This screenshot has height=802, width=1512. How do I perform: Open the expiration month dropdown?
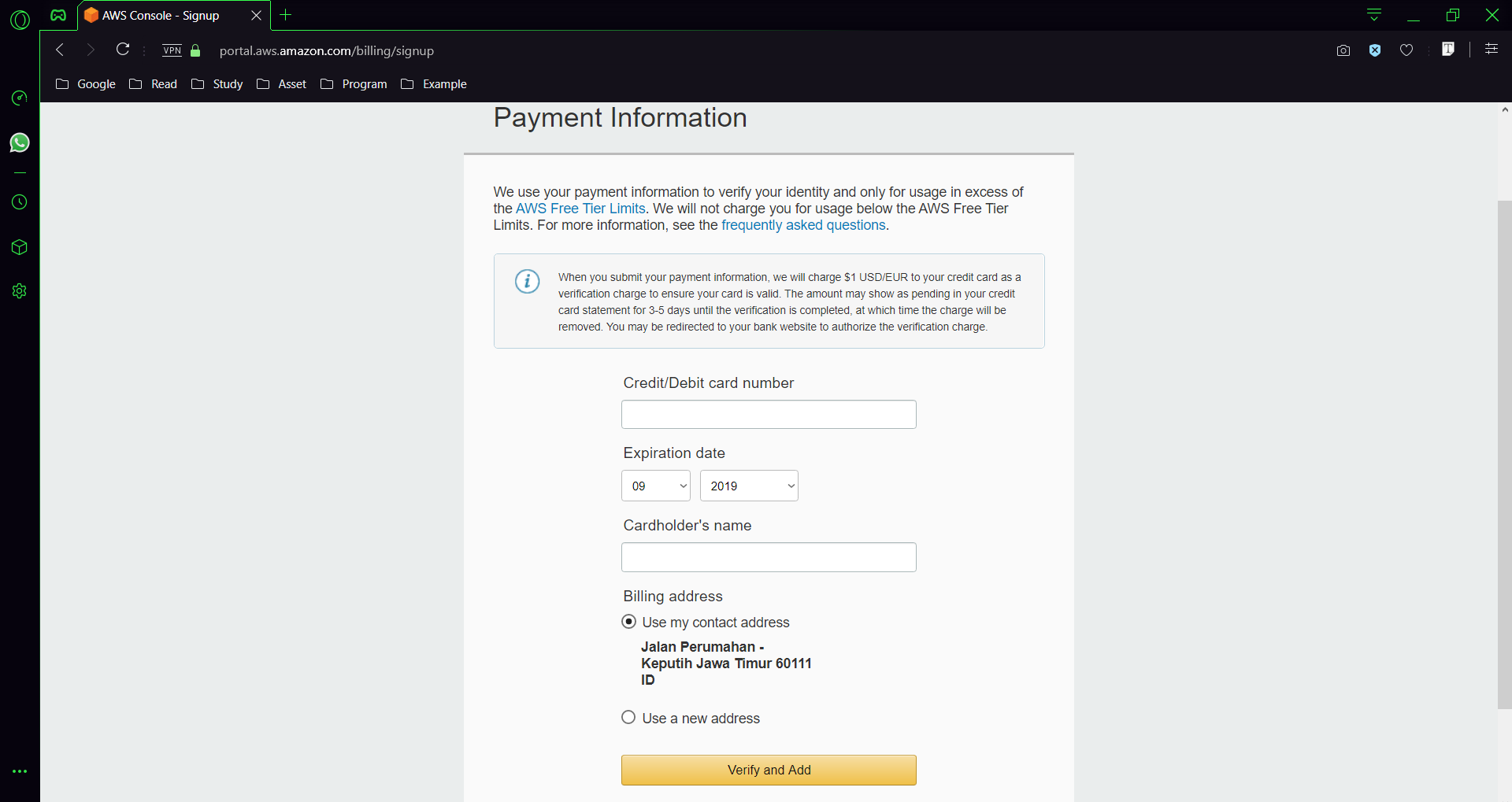(x=656, y=486)
